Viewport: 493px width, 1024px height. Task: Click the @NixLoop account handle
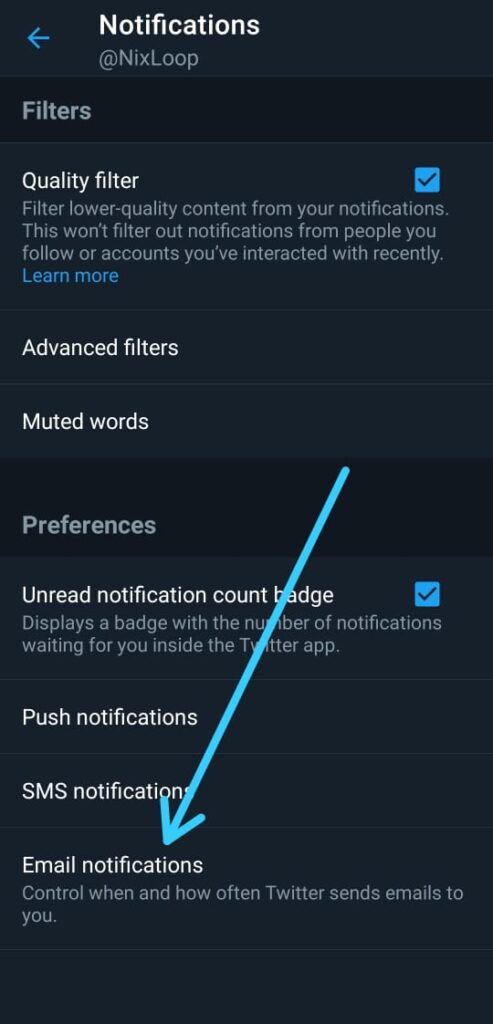point(148,59)
